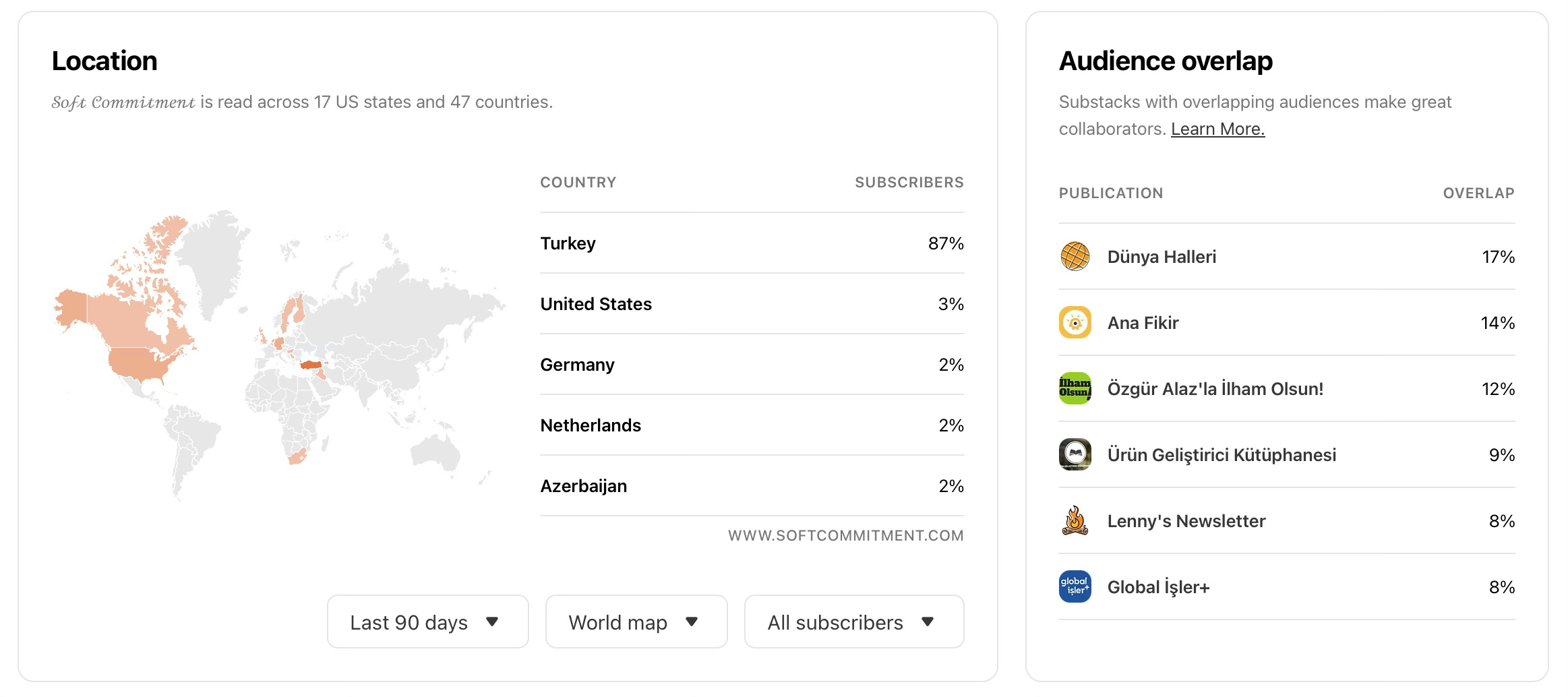Select the United States country row
Screen dimensions: 1568x697
pos(752,304)
